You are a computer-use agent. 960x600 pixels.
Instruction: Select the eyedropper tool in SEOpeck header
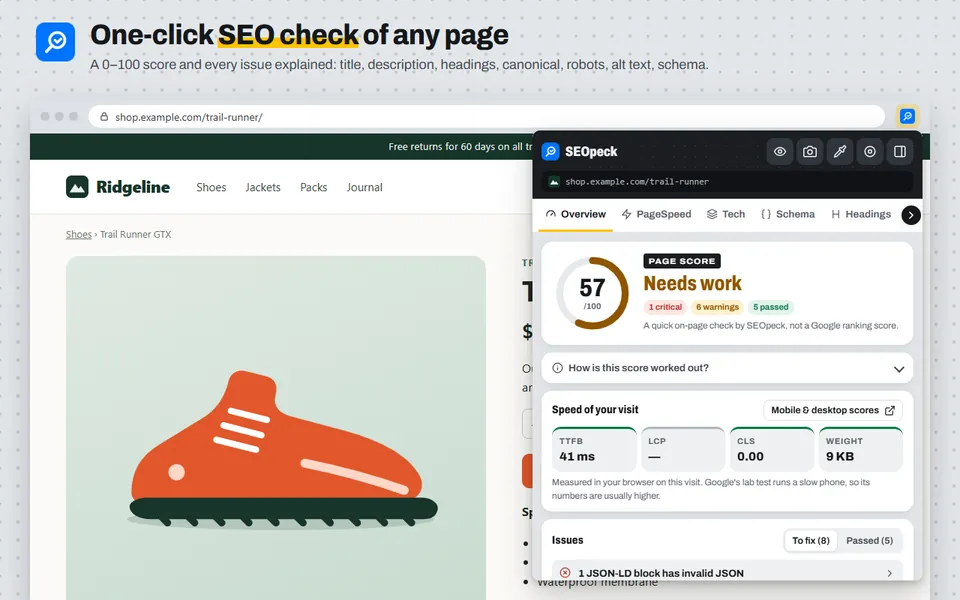tap(839, 152)
